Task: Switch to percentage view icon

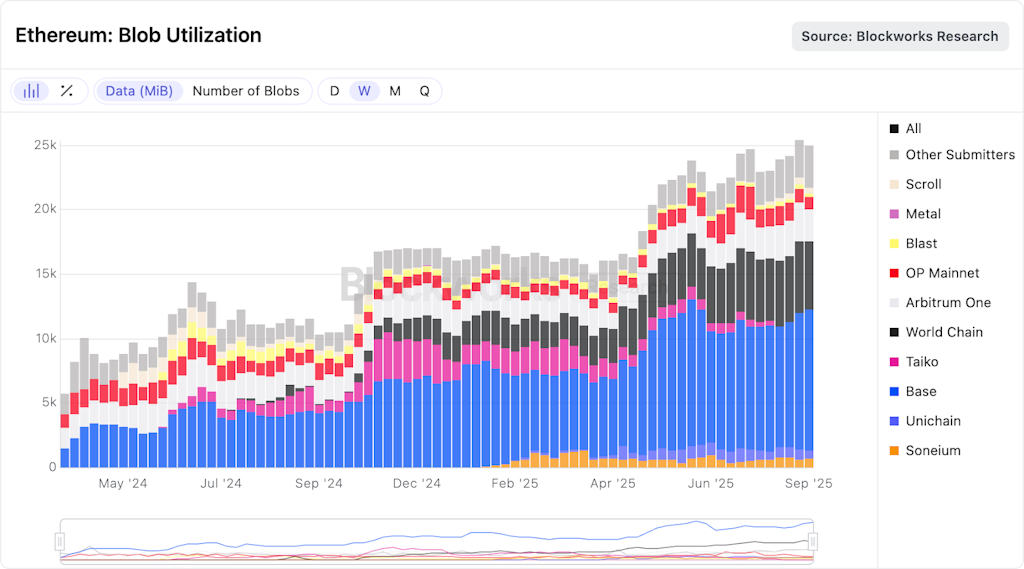Action: point(67,91)
